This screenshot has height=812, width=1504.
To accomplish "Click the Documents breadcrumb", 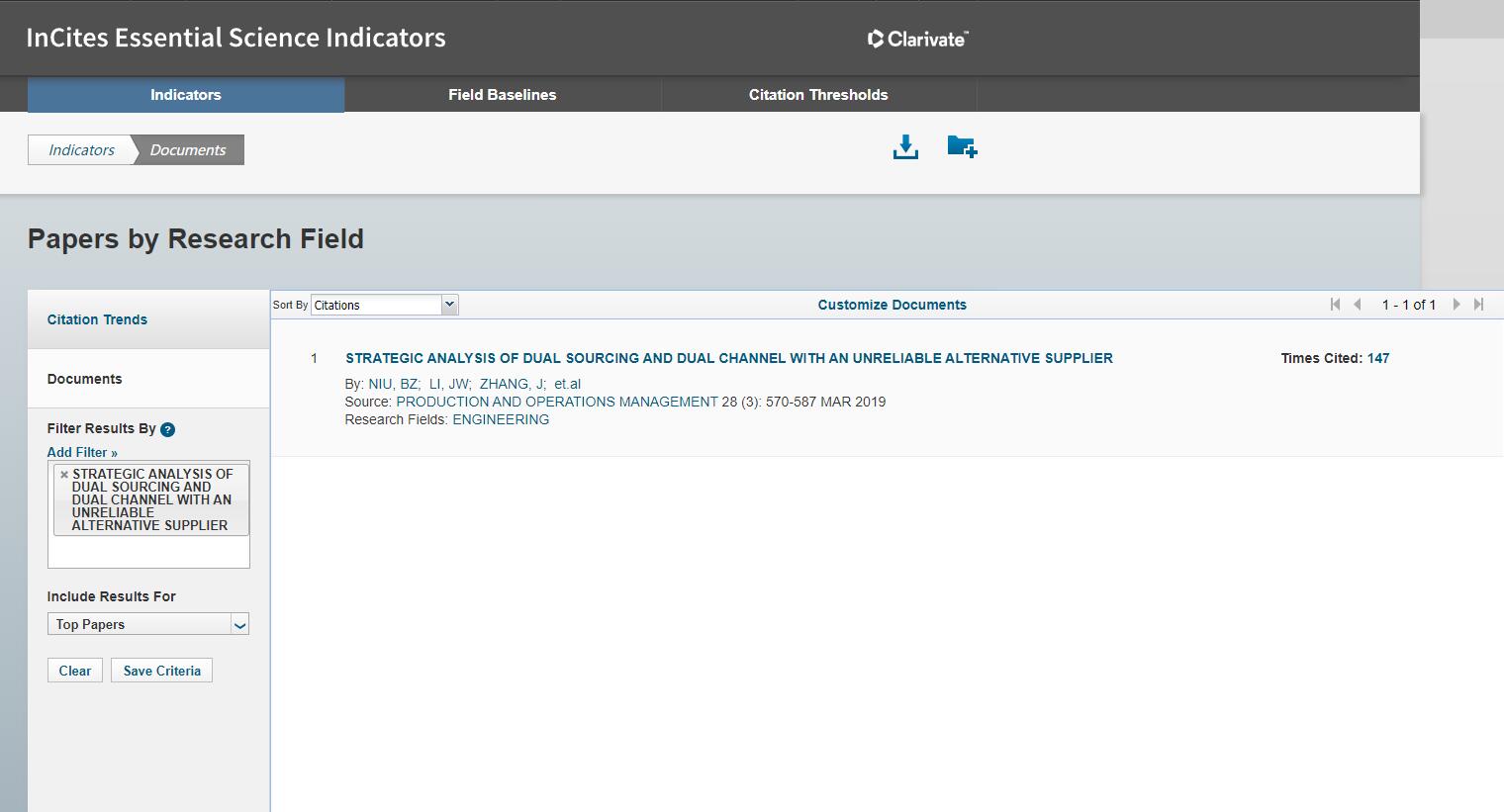I will click(x=188, y=150).
